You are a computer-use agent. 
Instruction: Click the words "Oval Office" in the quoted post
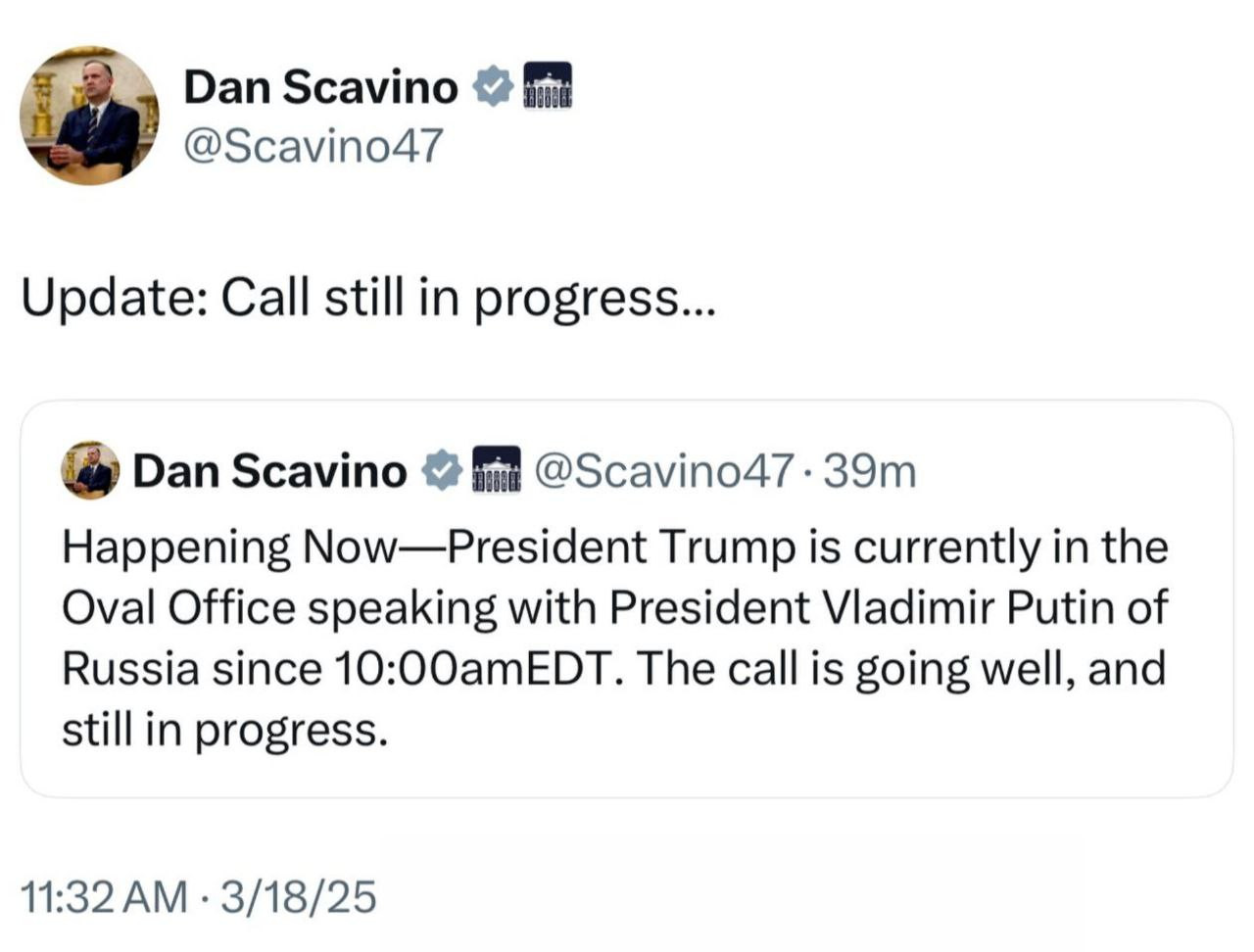pos(178,607)
